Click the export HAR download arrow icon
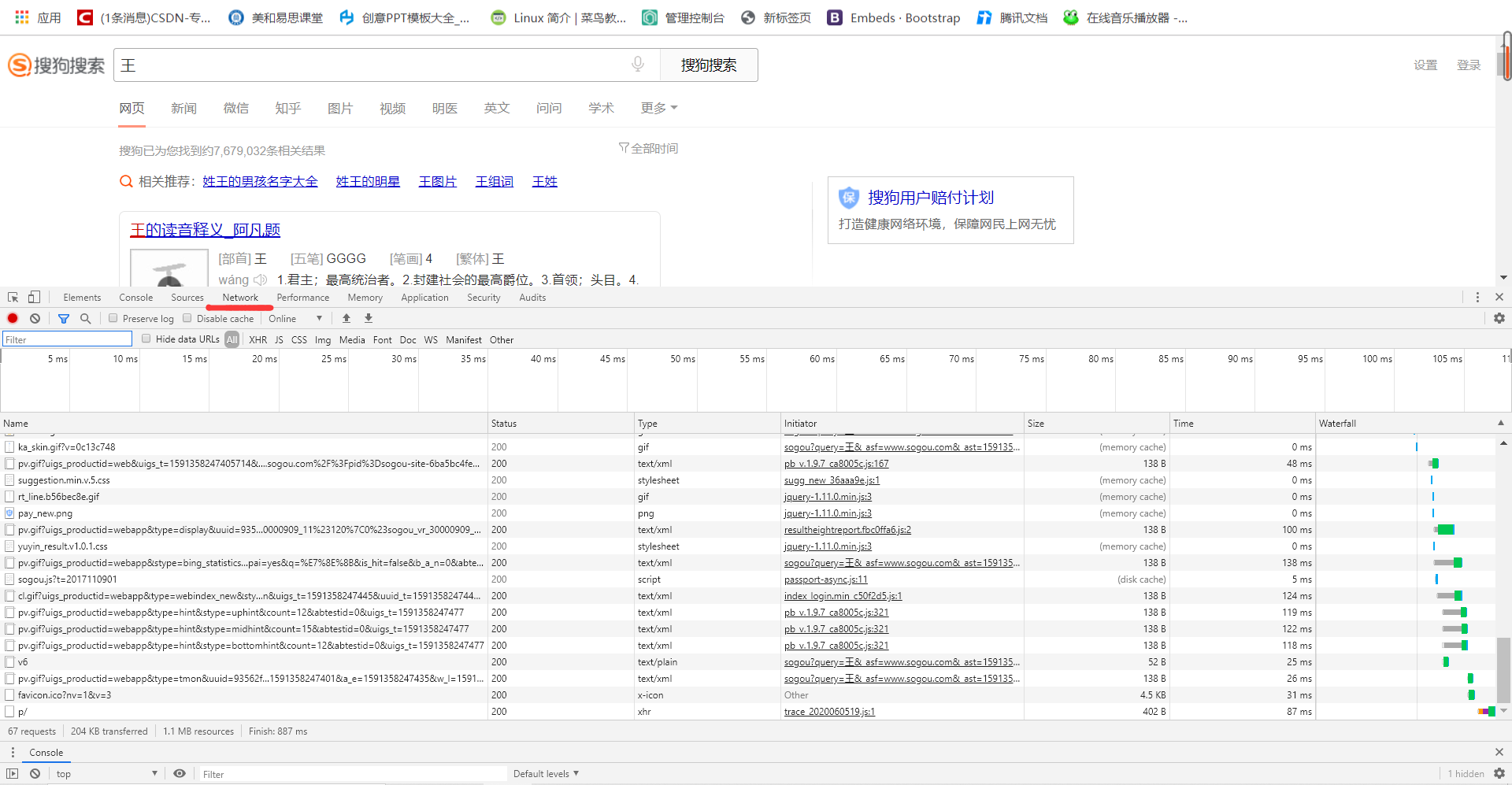The height and width of the screenshot is (785, 1512). point(369,318)
